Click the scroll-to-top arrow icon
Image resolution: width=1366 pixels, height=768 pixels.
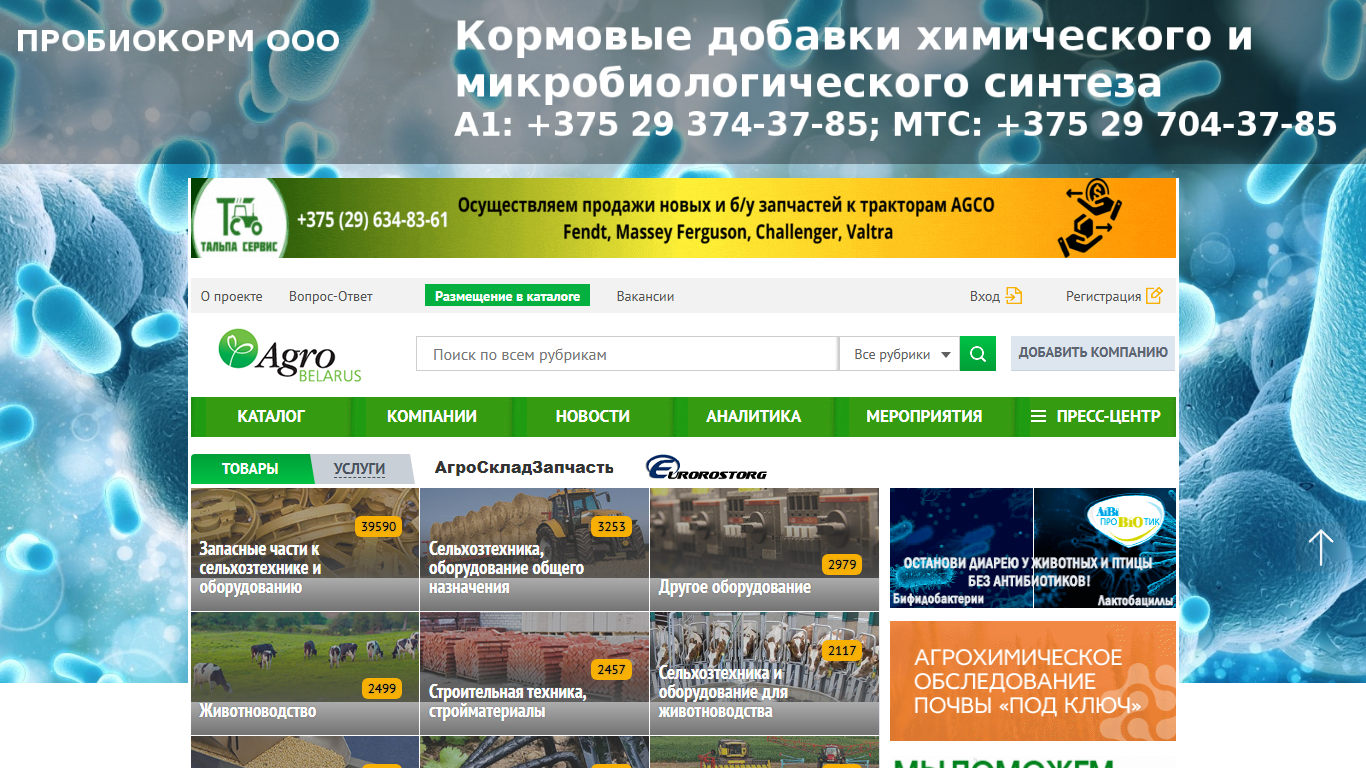point(1321,547)
